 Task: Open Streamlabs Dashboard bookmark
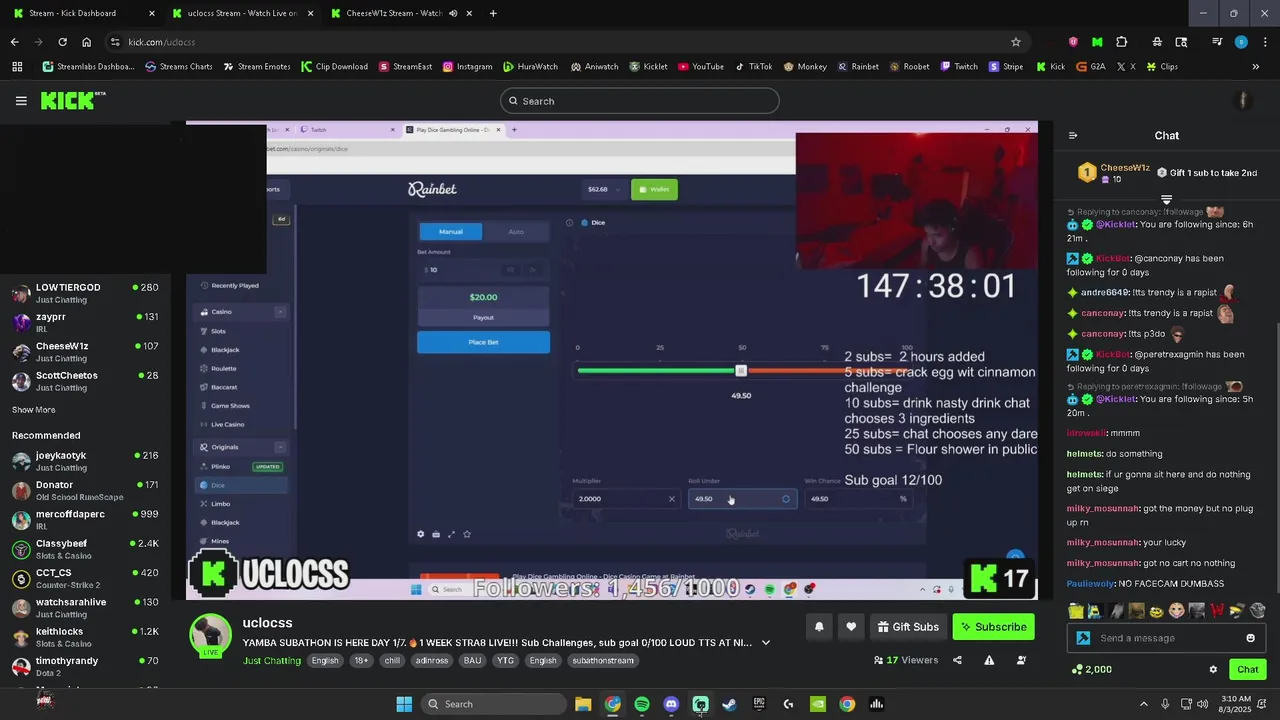coord(88,67)
